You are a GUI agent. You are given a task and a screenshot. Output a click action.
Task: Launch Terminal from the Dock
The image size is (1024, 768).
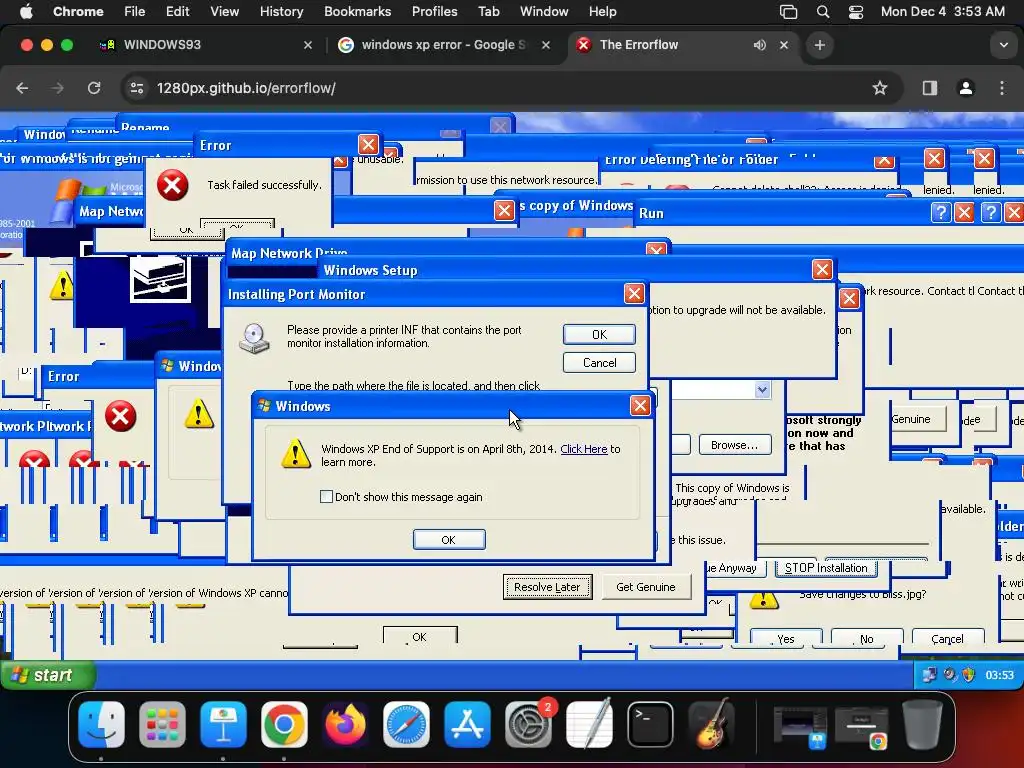650,724
